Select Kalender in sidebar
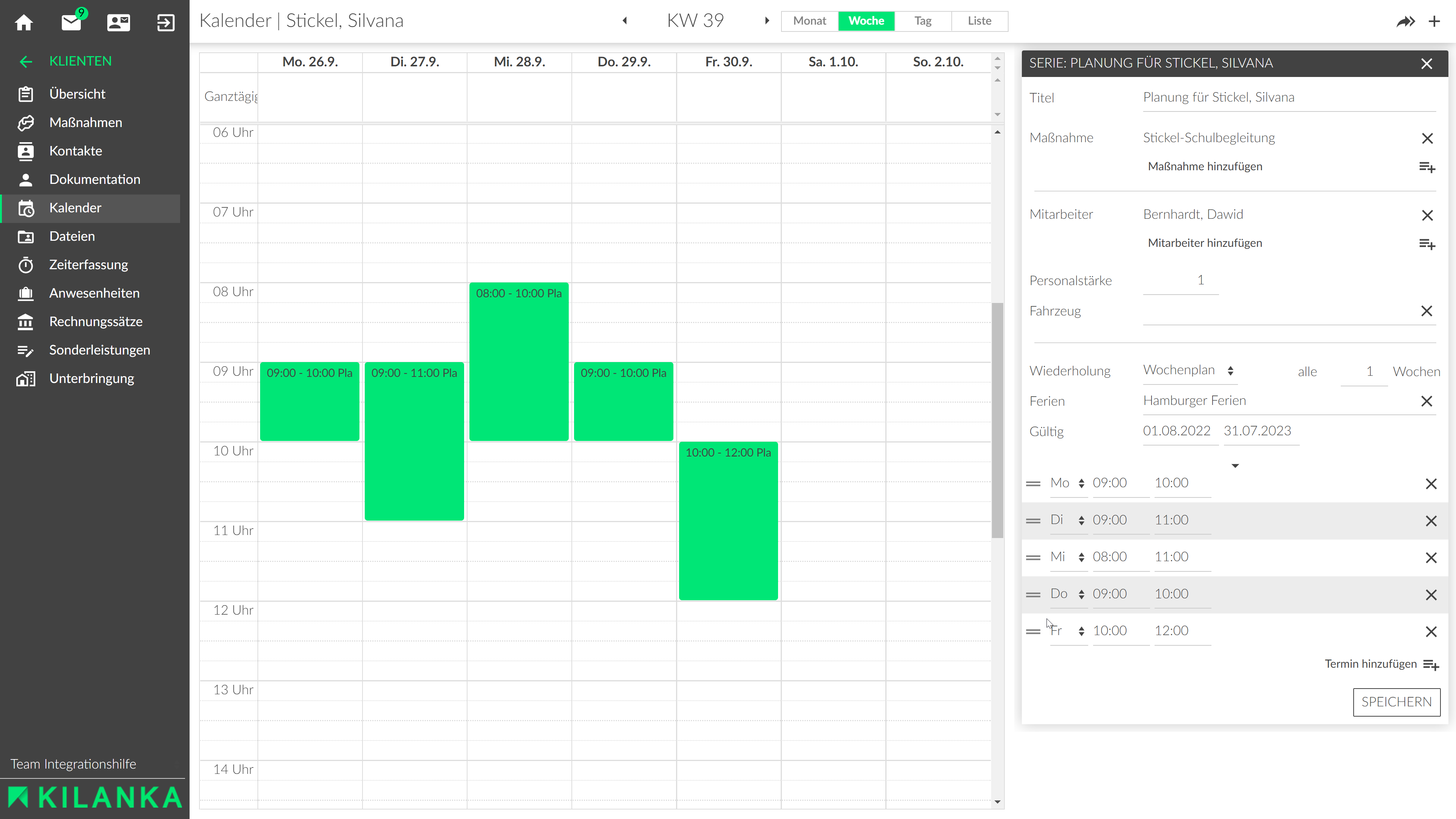The image size is (1456, 819). [x=91, y=208]
